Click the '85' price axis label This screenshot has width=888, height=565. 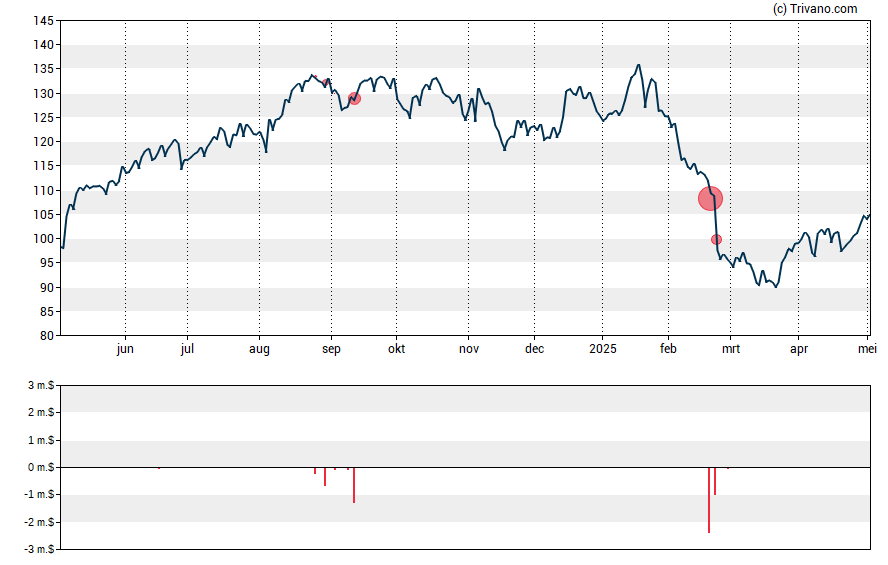pyautogui.click(x=47, y=312)
